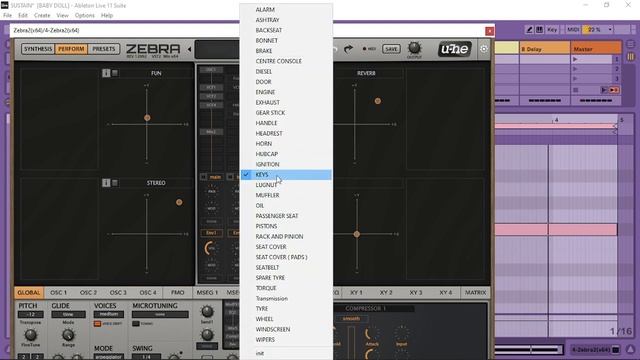Click the orange dot on FUN XY pad
The width and height of the screenshot is (640, 360).
click(x=147, y=118)
